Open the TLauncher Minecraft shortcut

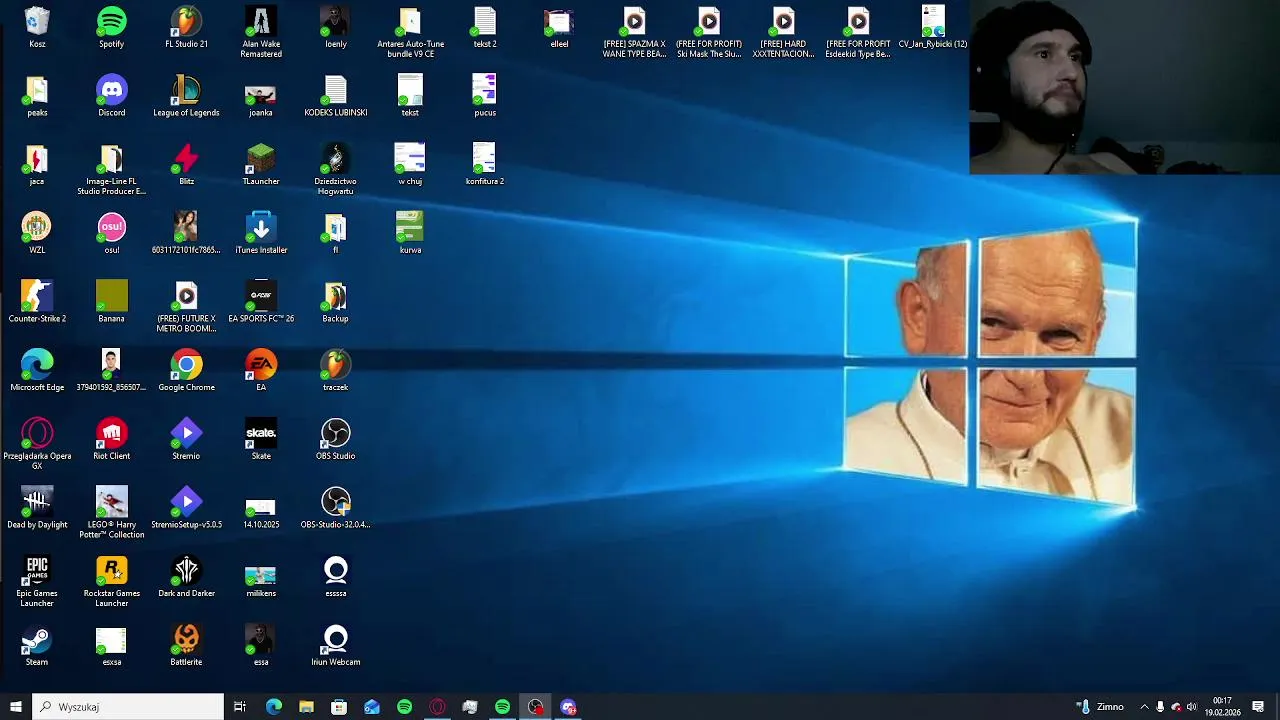(261, 165)
